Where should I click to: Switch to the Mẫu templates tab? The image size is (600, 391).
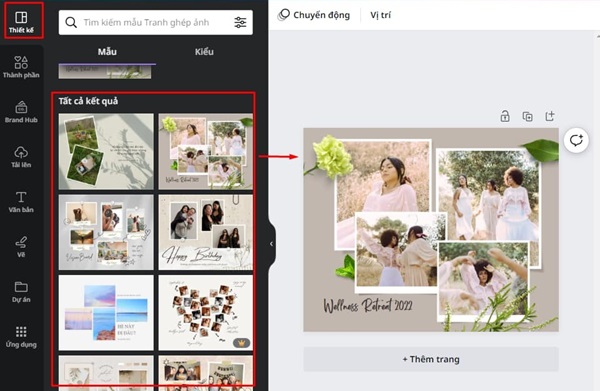(107, 52)
